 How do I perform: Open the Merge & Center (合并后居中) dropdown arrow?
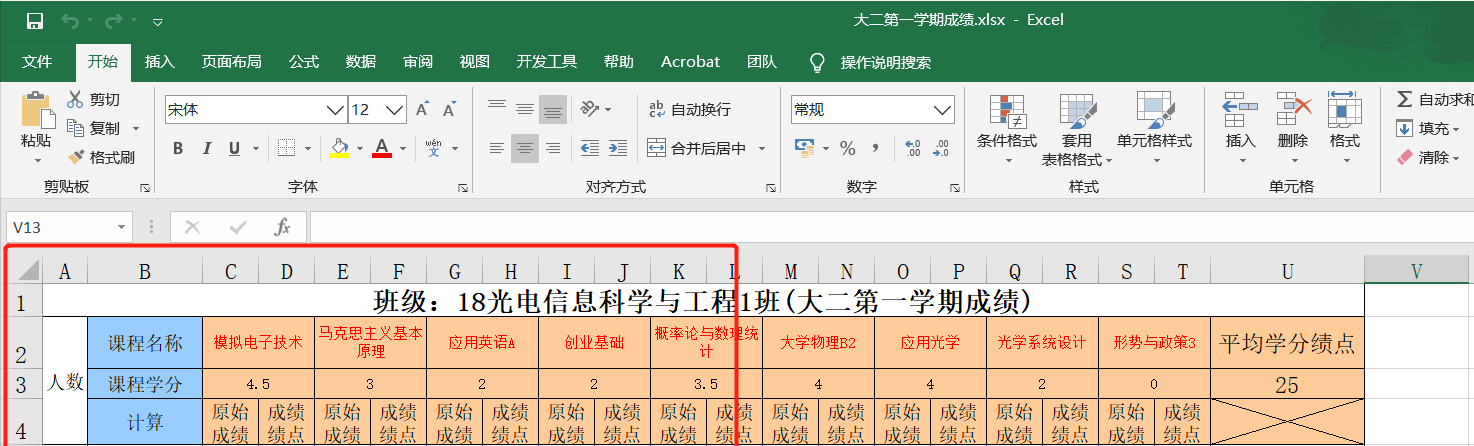[x=762, y=149]
